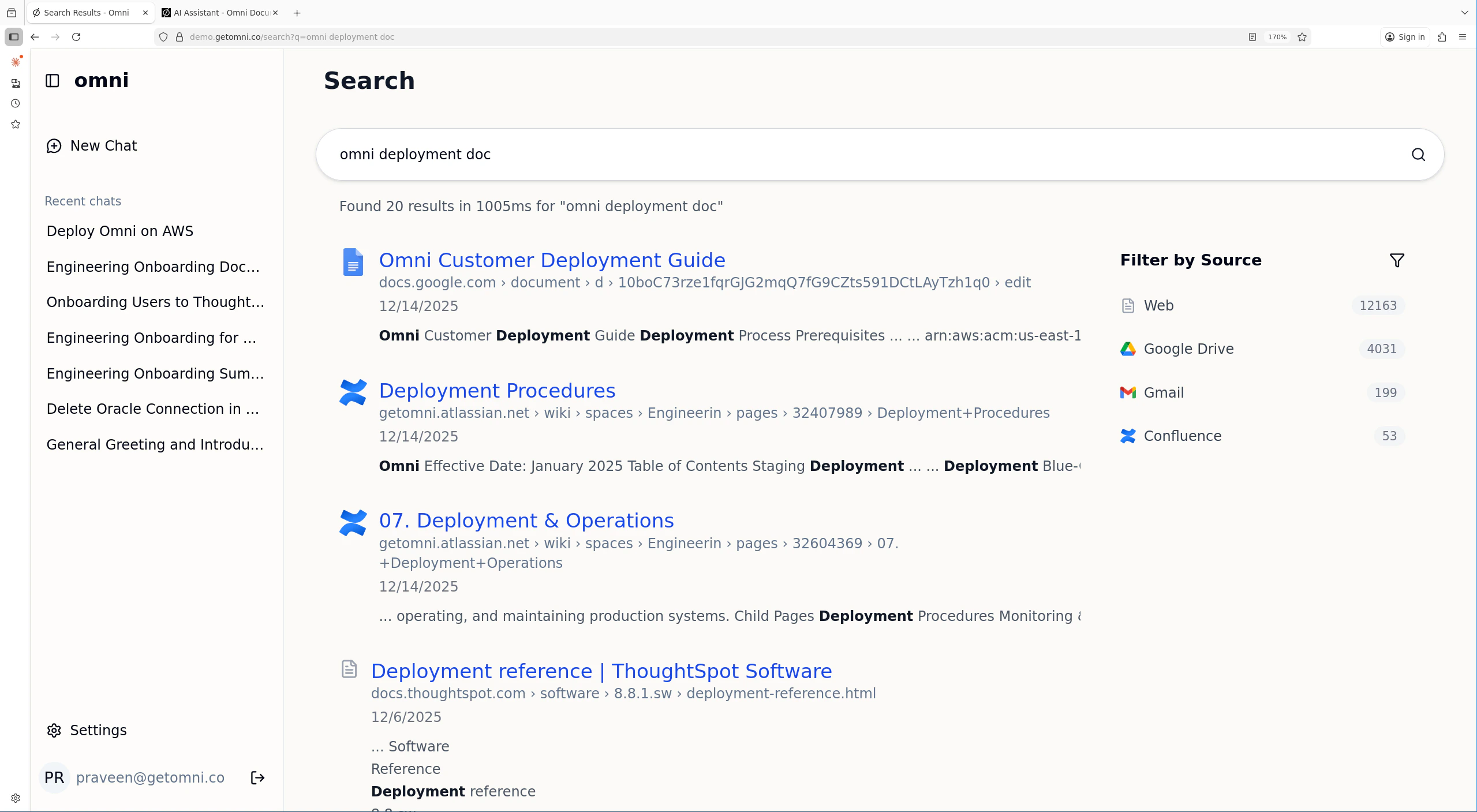1477x812 pixels.
Task: Open the browser hamburger menu
Action: click(1464, 36)
